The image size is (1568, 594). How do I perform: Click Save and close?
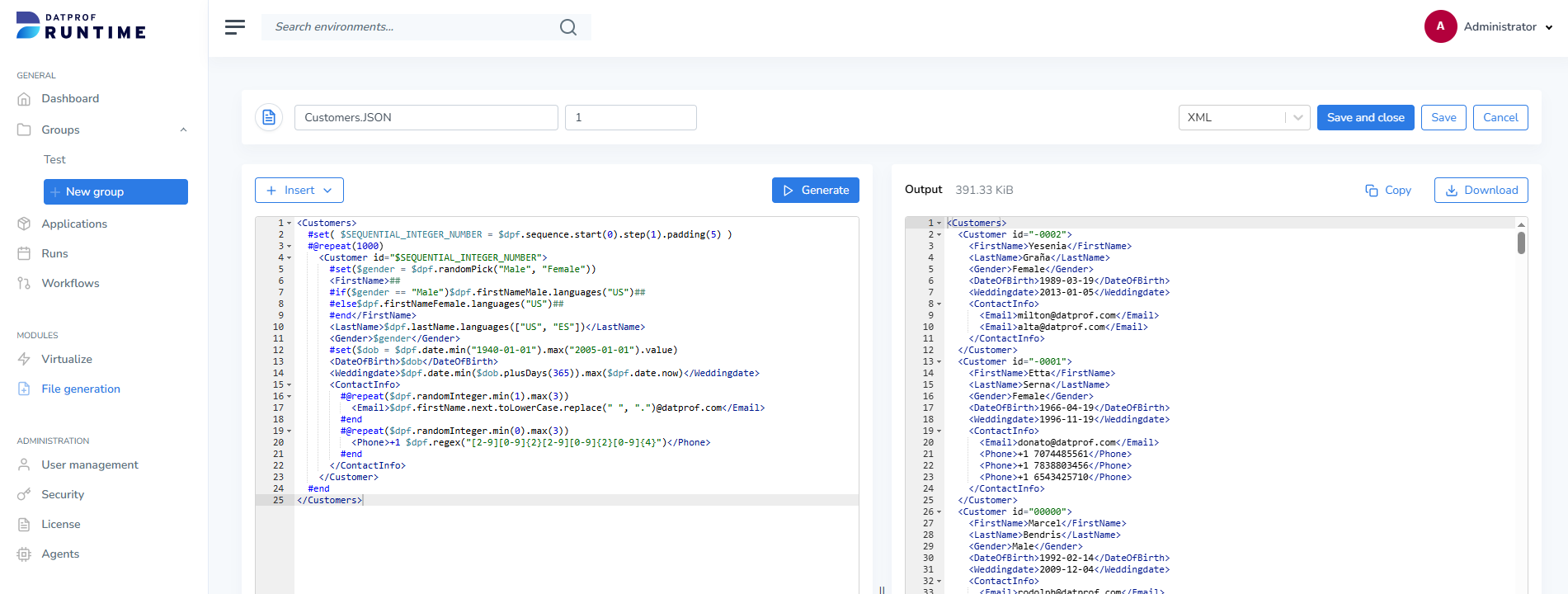1366,117
